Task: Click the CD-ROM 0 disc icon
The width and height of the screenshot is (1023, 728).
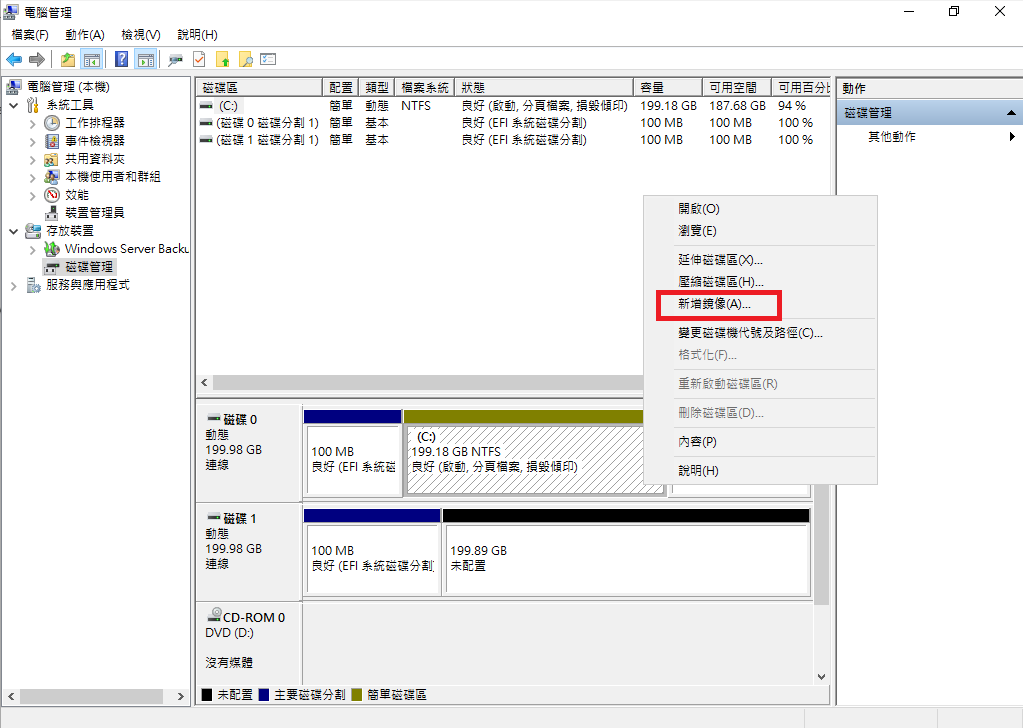Action: tap(213, 614)
